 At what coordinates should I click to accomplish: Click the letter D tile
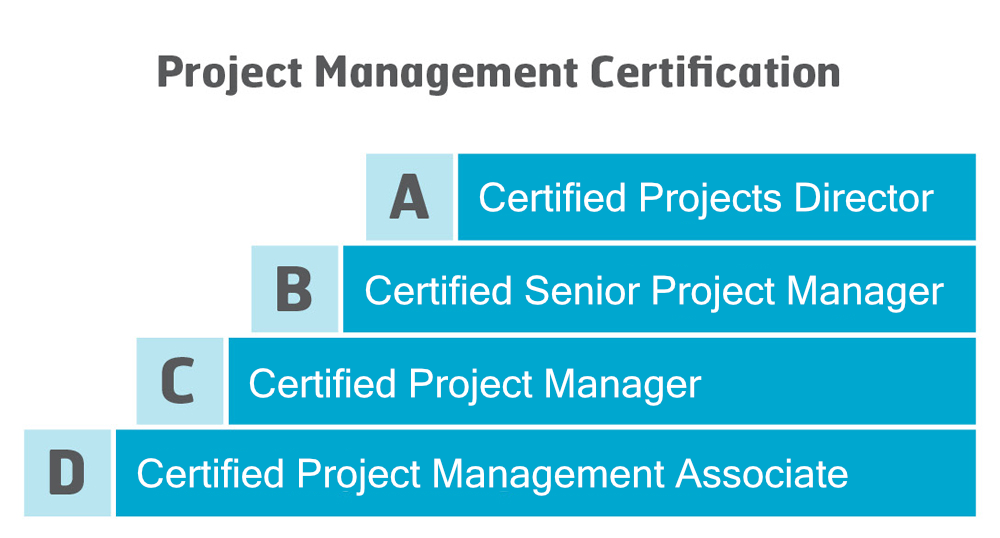68,473
